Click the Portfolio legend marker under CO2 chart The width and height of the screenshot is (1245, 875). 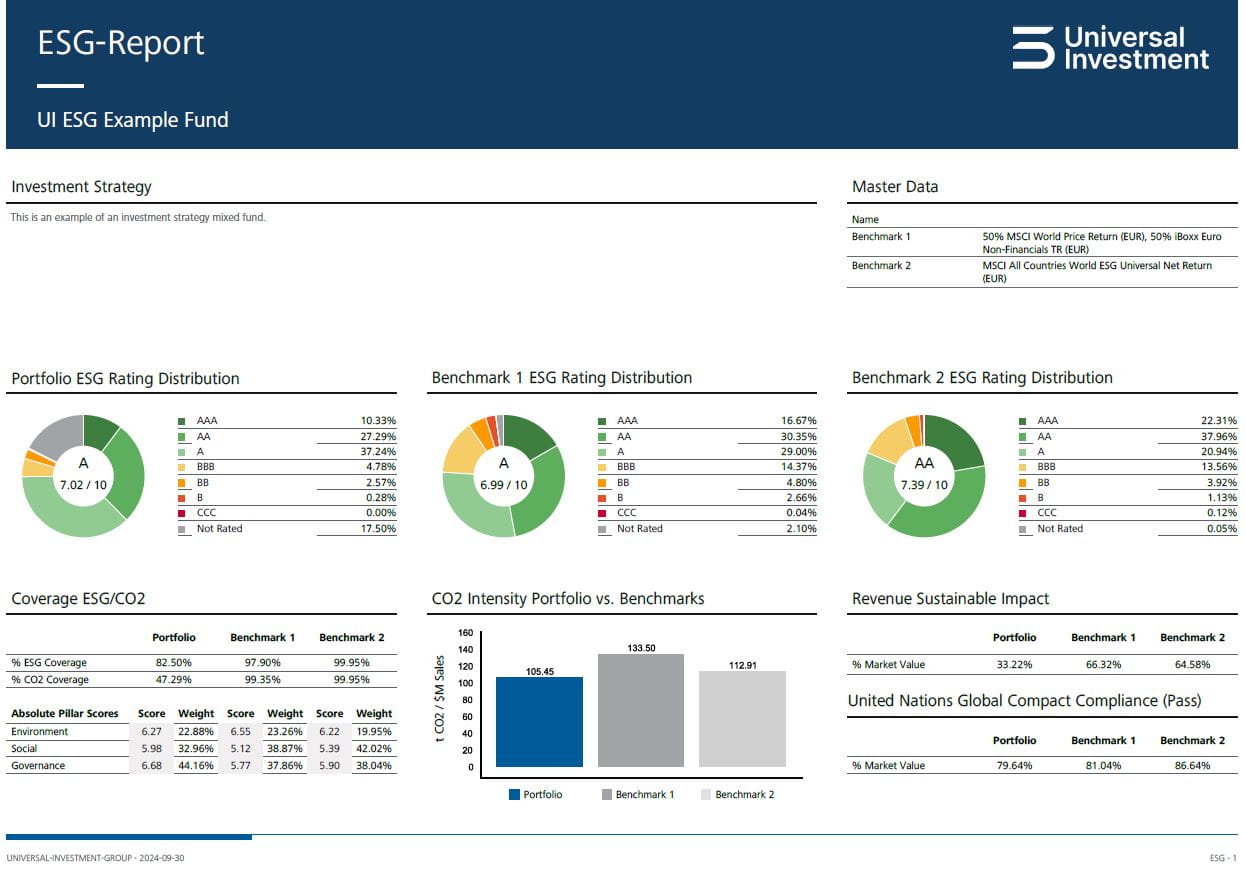tap(513, 794)
